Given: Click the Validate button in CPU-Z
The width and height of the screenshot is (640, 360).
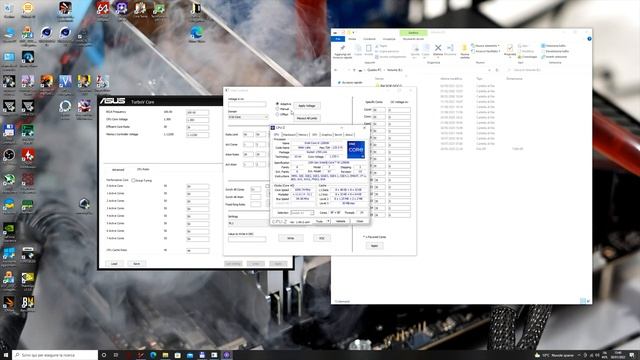Looking at the screenshot, I should point(340,221).
